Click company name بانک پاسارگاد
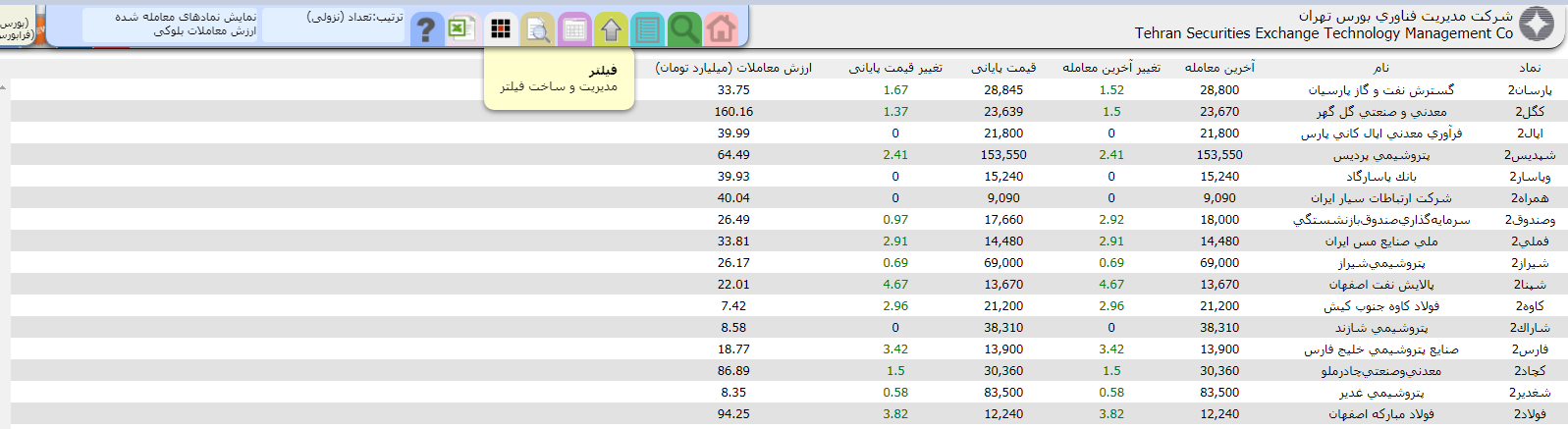 (1381, 176)
